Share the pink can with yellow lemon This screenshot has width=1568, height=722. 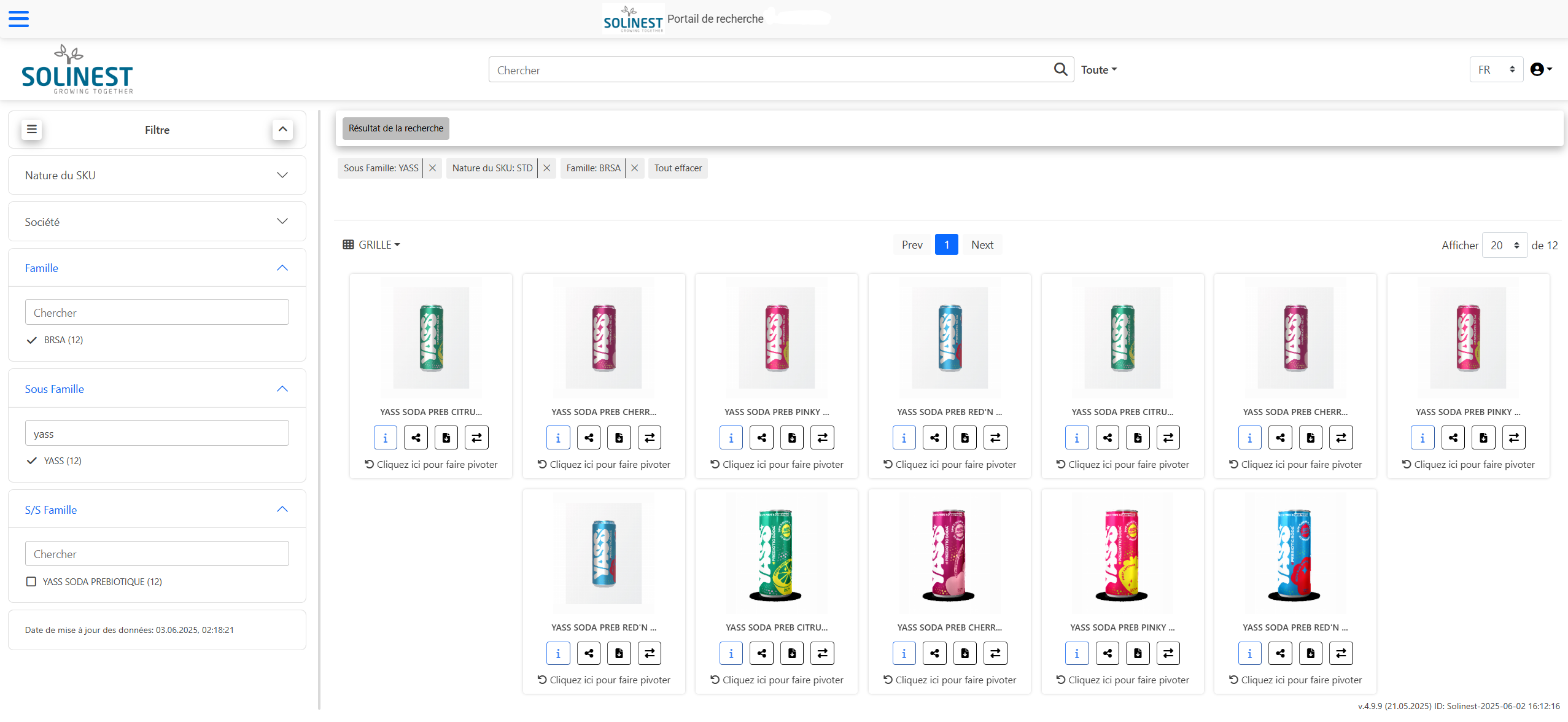[1108, 653]
